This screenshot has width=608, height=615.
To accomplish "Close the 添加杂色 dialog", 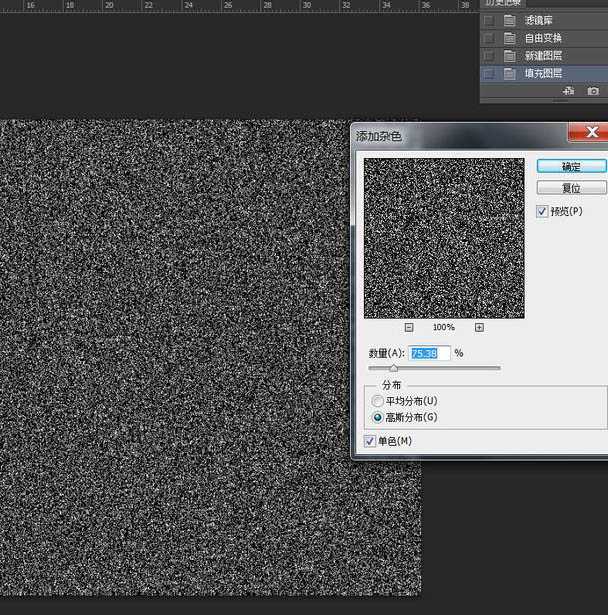I will coord(590,132).
